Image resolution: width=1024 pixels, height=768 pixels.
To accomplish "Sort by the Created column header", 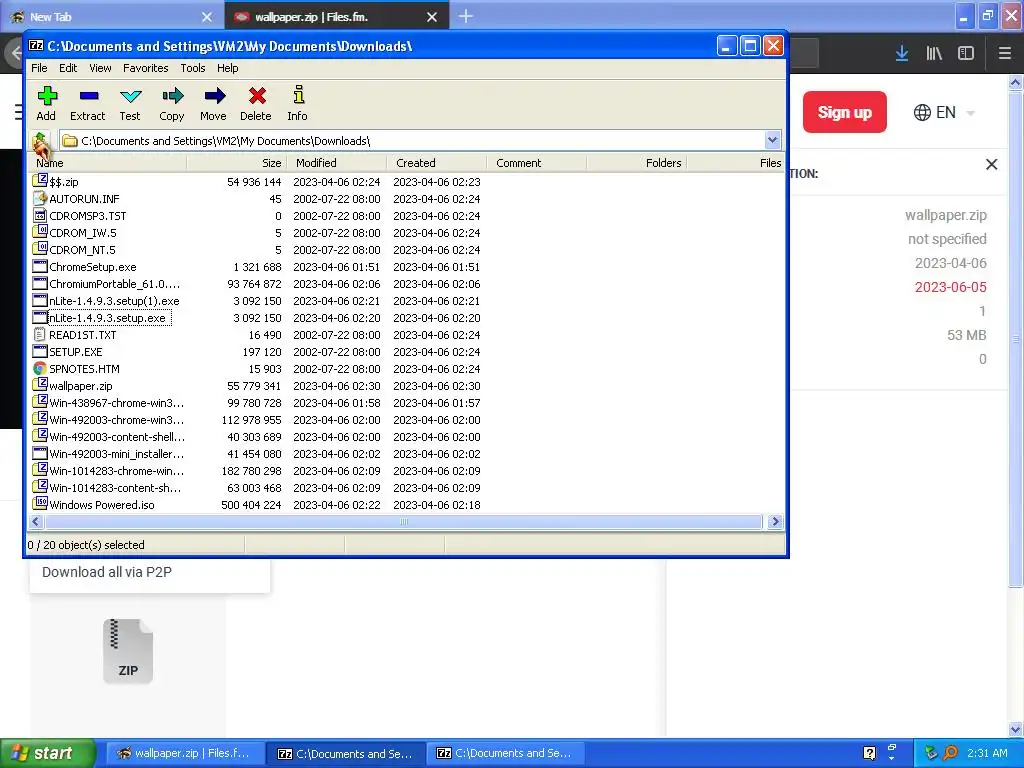I will (x=436, y=163).
